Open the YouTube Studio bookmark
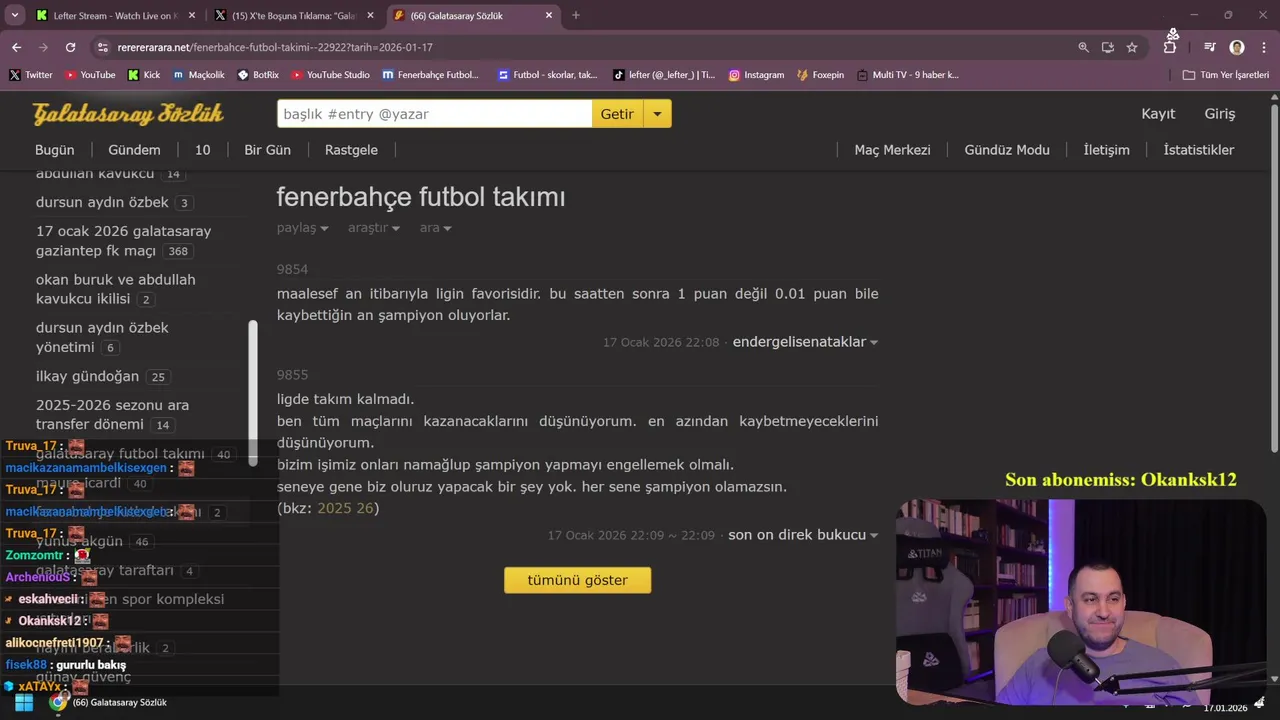This screenshot has width=1280, height=720. (x=330, y=75)
